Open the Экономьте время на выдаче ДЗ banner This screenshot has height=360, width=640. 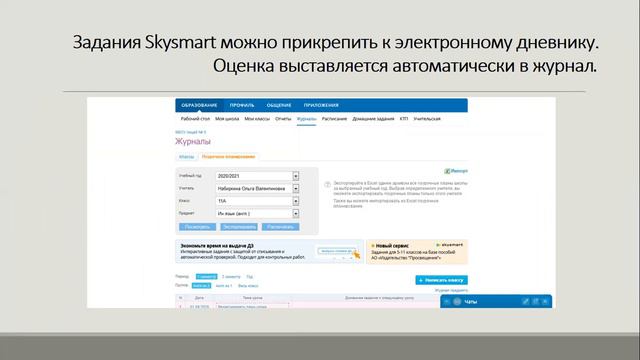coord(269,251)
